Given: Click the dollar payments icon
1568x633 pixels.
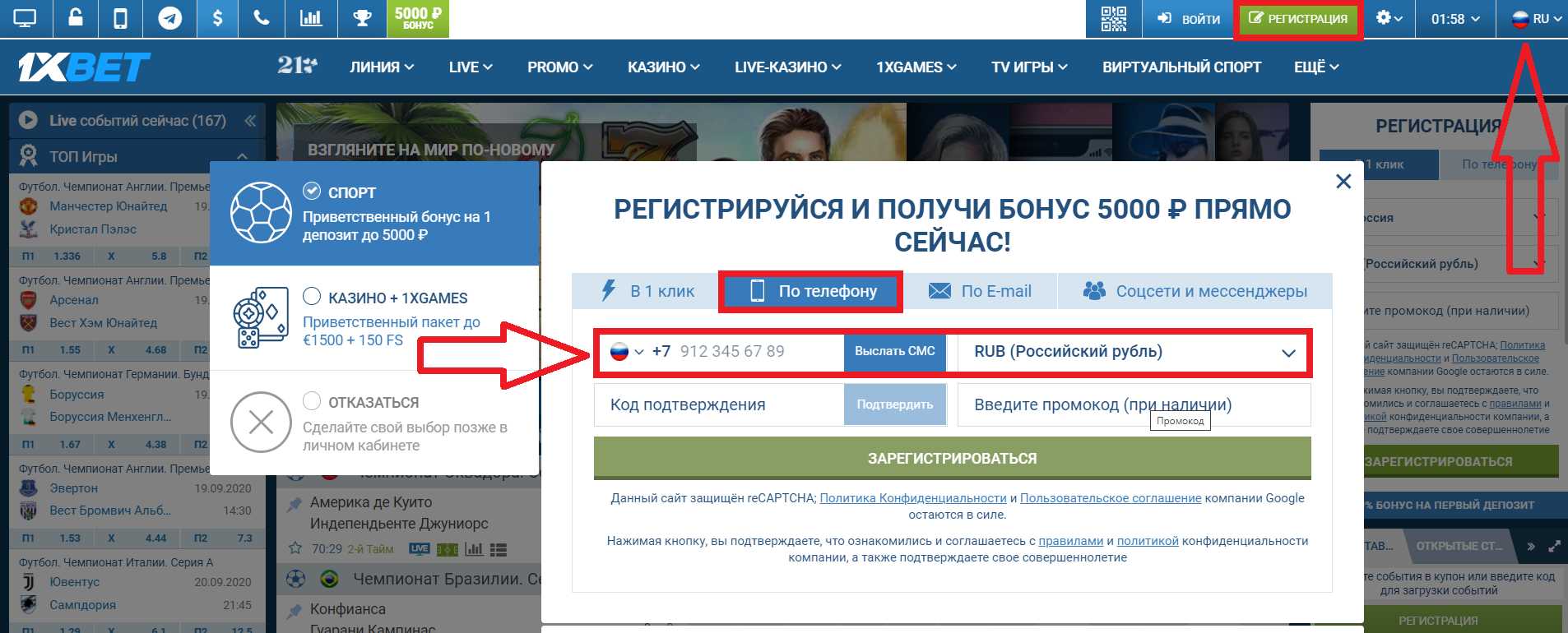Looking at the screenshot, I should pyautogui.click(x=217, y=18).
